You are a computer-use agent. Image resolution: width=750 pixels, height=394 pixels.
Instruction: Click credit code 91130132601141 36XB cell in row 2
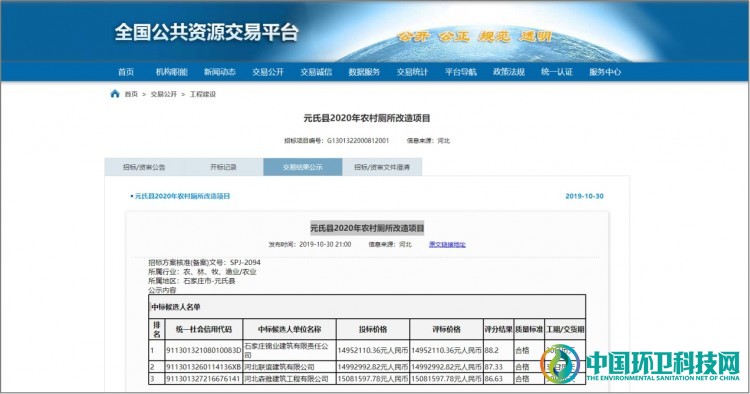coord(204,367)
